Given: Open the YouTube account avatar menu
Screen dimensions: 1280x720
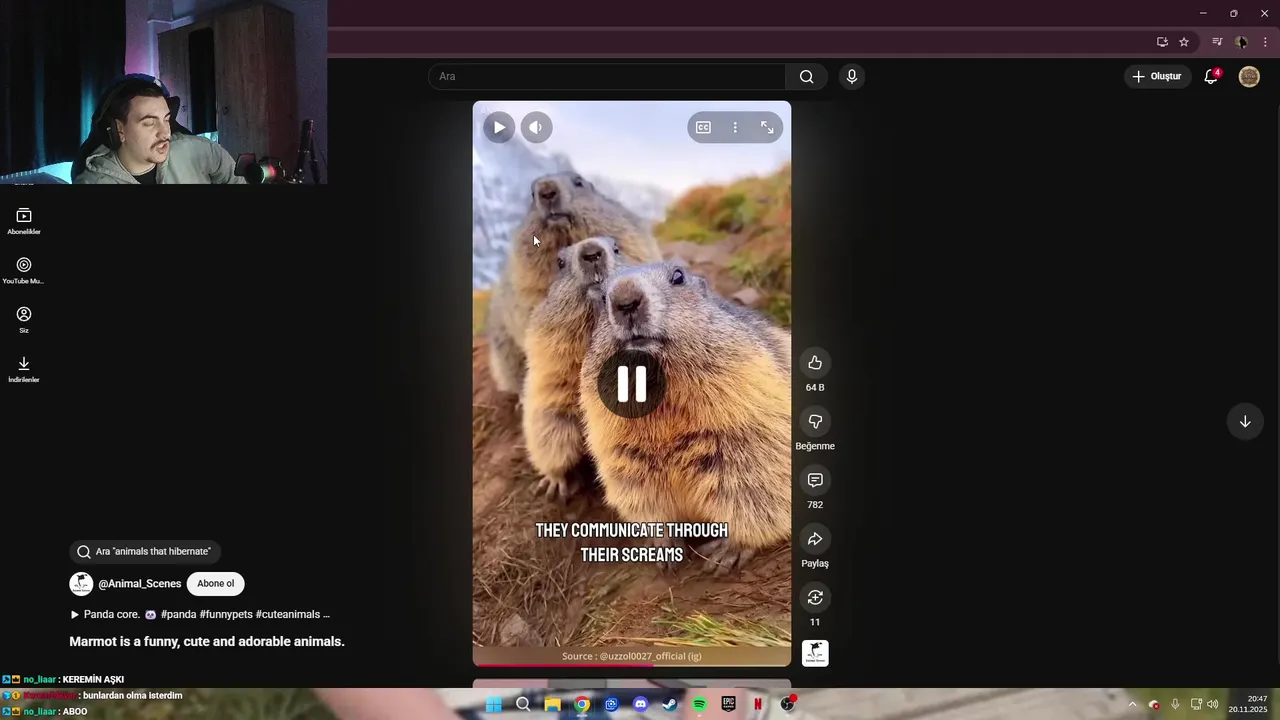Looking at the screenshot, I should click(1249, 76).
